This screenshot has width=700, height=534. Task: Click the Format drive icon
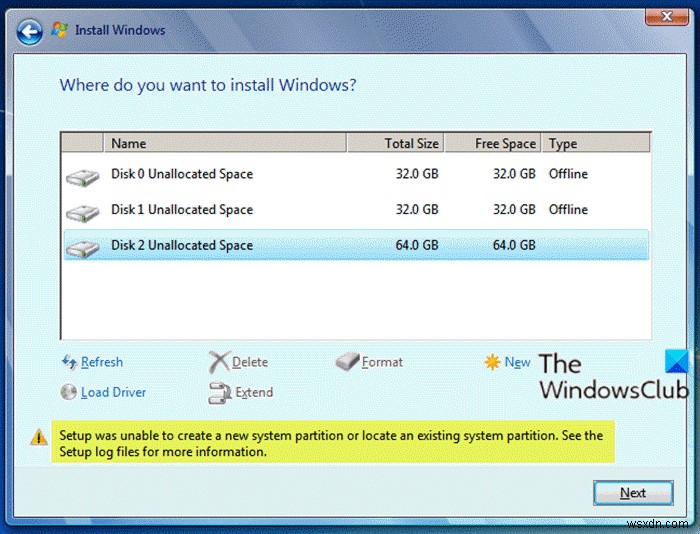(x=347, y=361)
